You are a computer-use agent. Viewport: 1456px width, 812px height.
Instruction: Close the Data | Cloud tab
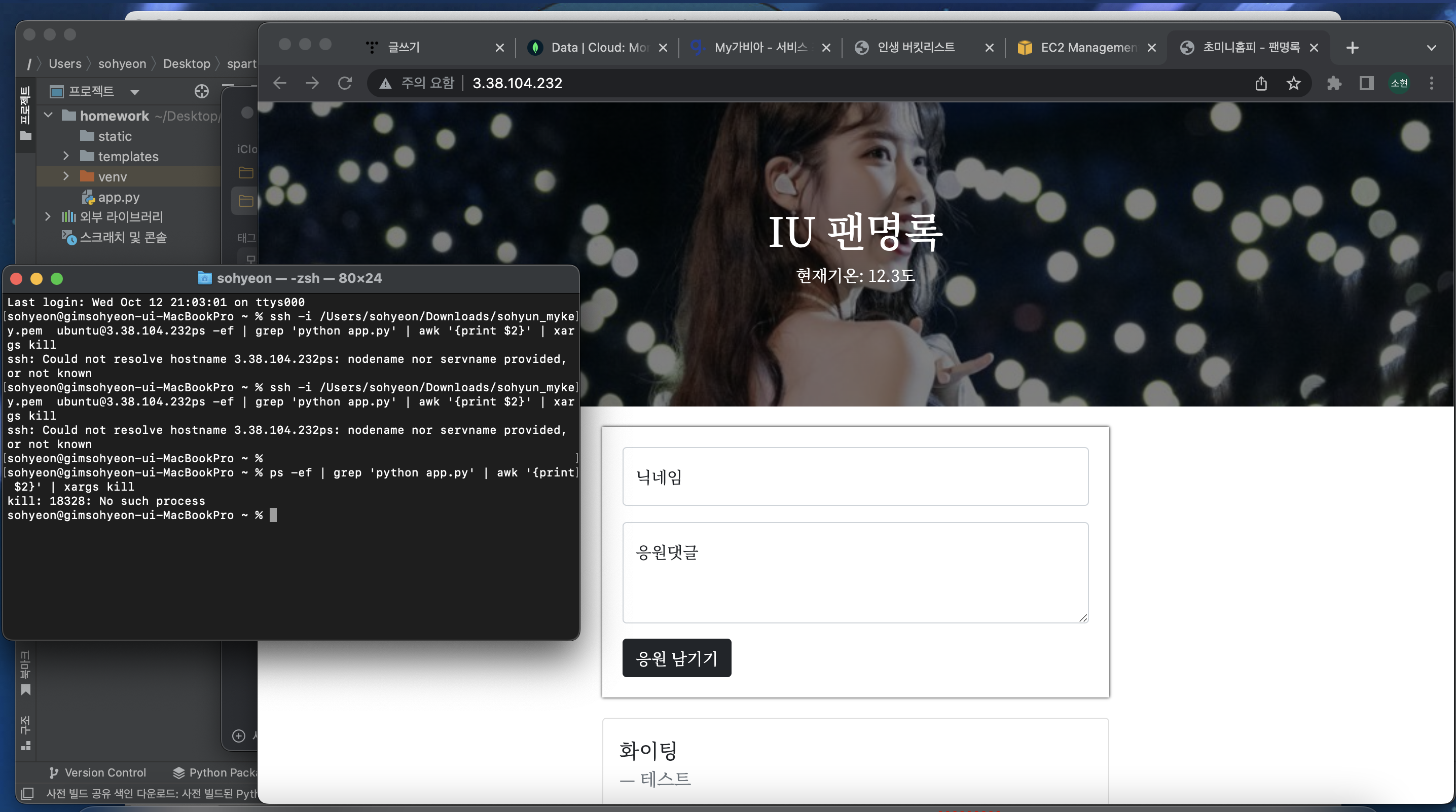coord(663,48)
